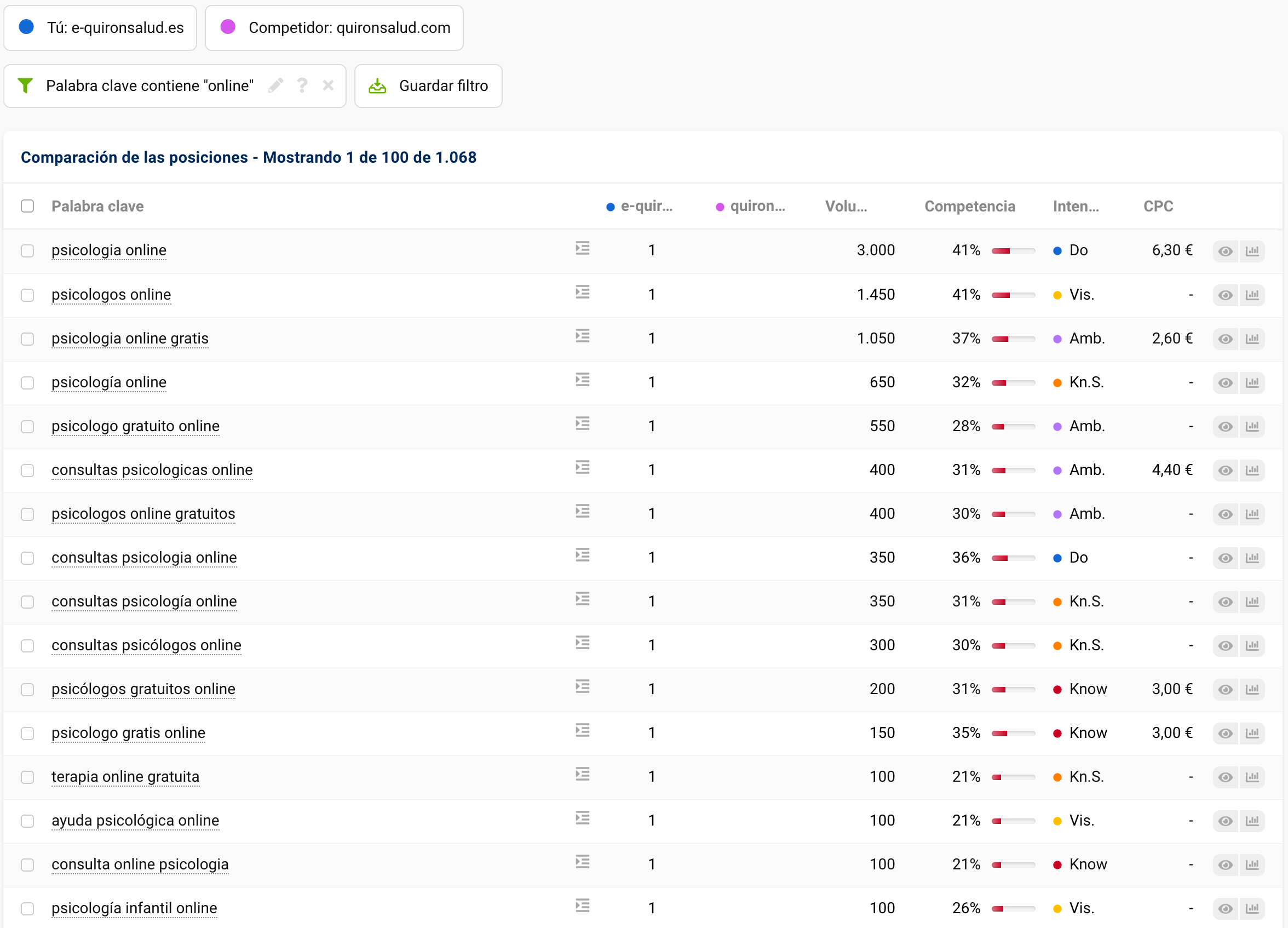Open SERP list icon for psicologo gratuito online

[582, 423]
